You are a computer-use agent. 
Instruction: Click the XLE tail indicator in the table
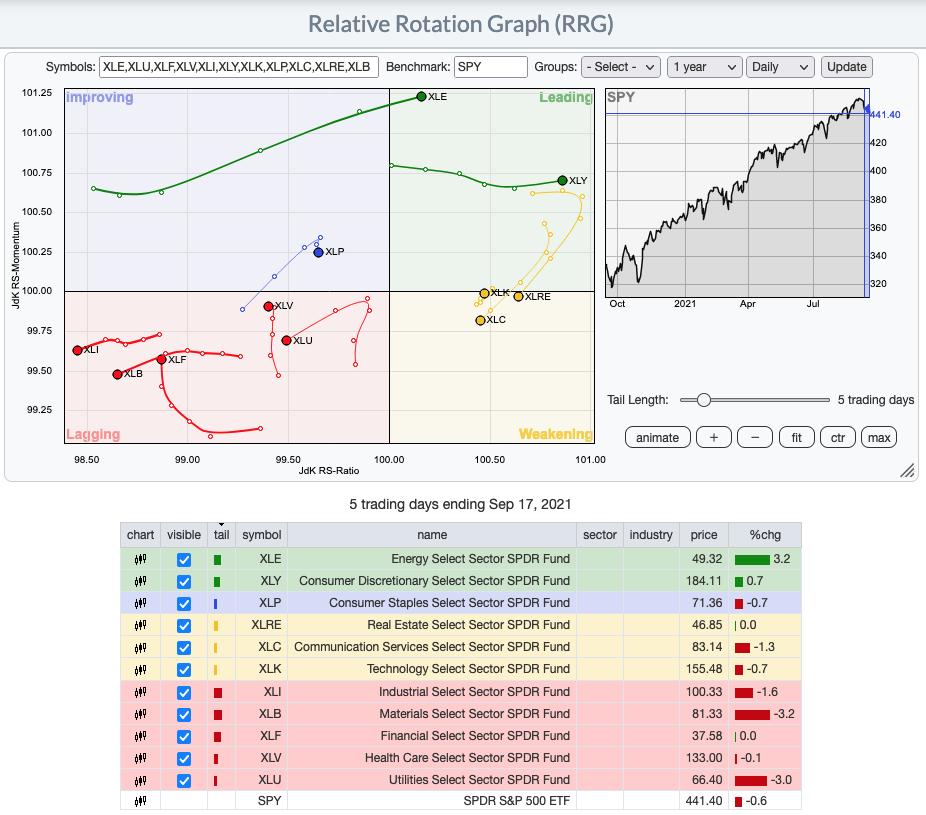(x=217, y=559)
